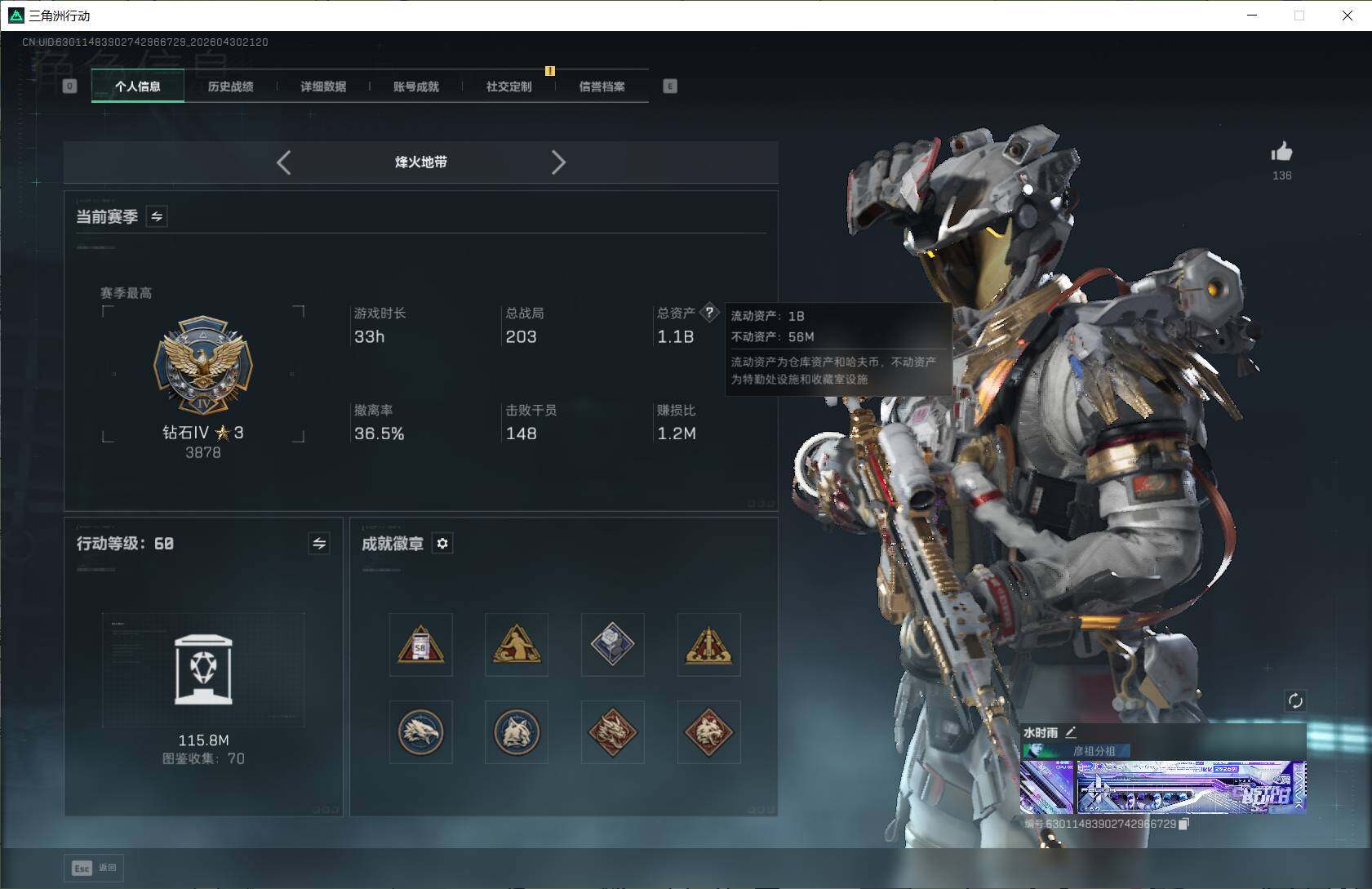Click the 钻石IV rank emblem
The height and width of the screenshot is (889, 1372).
[x=203, y=365]
